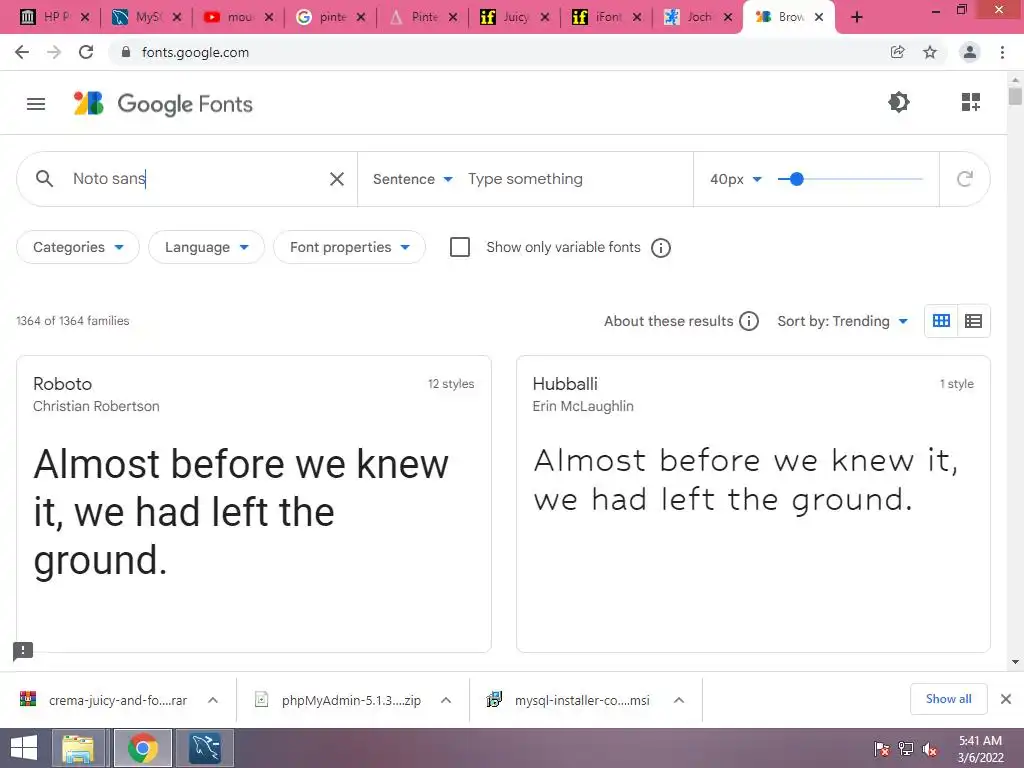Open the hamburger main menu
1024x768 pixels.
(x=36, y=104)
